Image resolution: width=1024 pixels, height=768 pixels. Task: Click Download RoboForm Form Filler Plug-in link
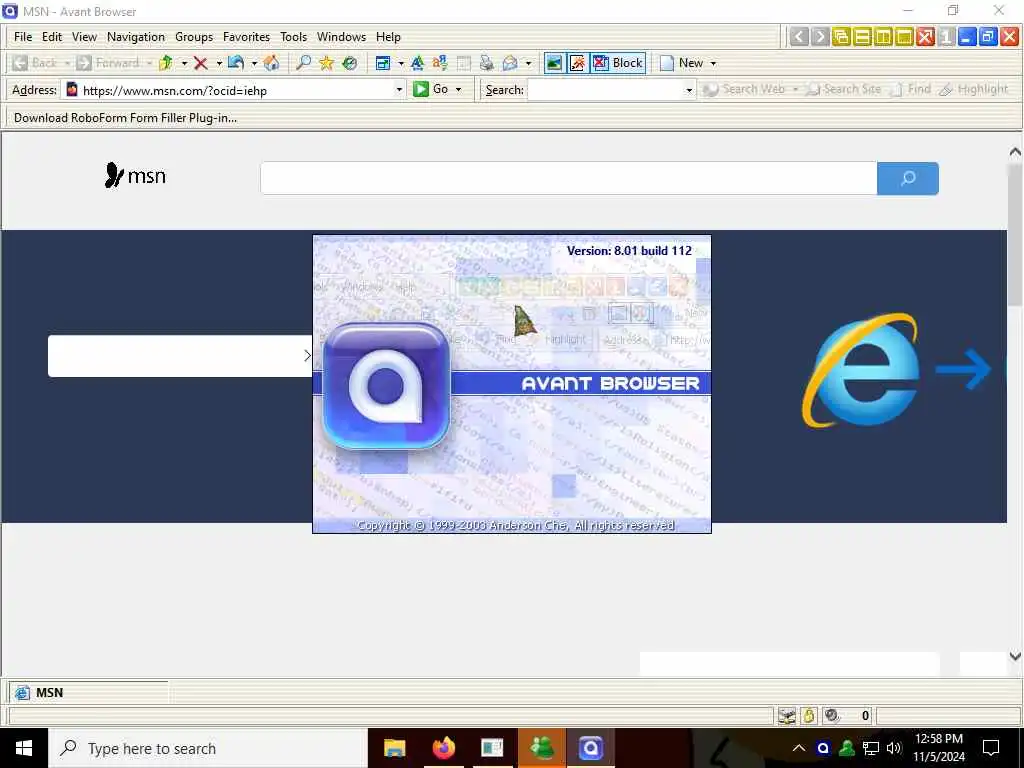pyautogui.click(x=125, y=118)
